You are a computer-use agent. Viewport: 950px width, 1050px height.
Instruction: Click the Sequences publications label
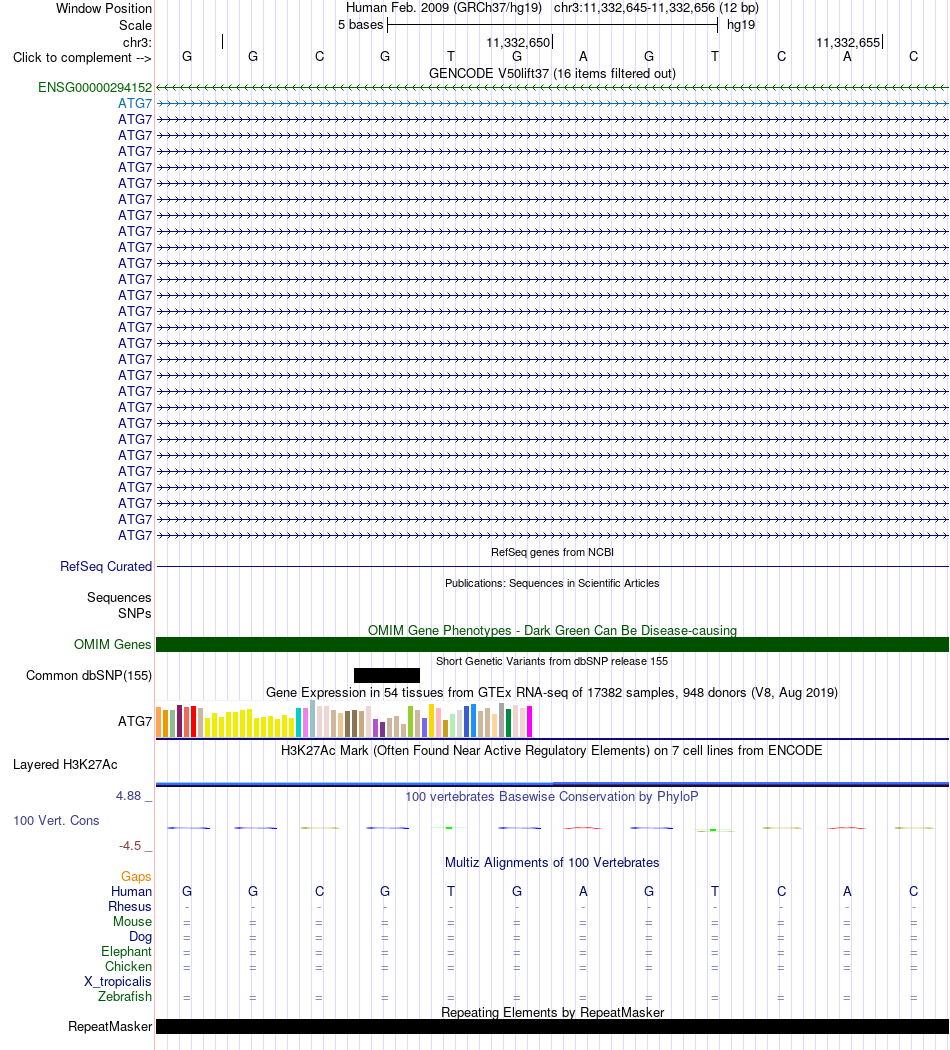(119, 597)
